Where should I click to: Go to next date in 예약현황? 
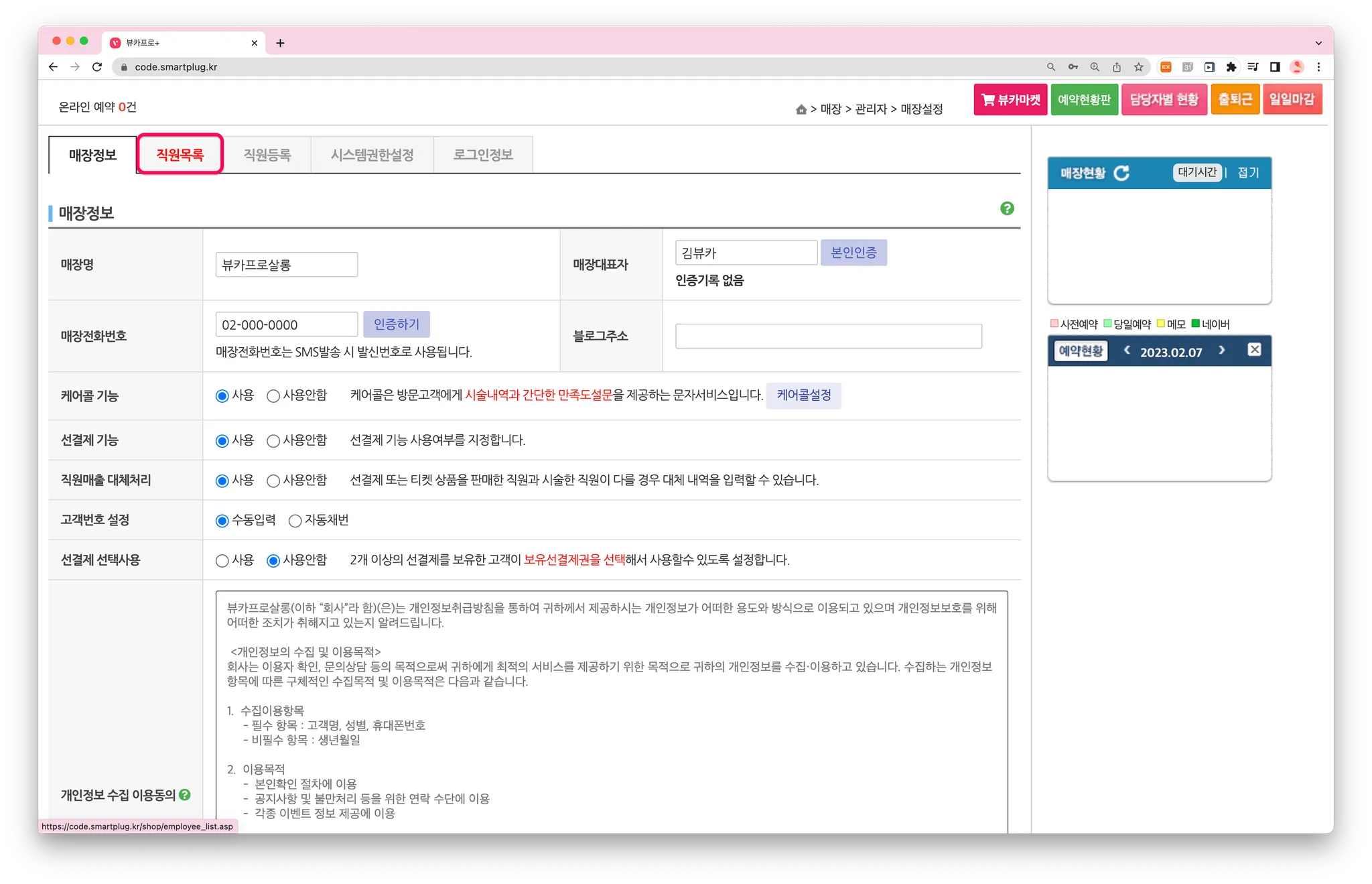pos(1222,351)
